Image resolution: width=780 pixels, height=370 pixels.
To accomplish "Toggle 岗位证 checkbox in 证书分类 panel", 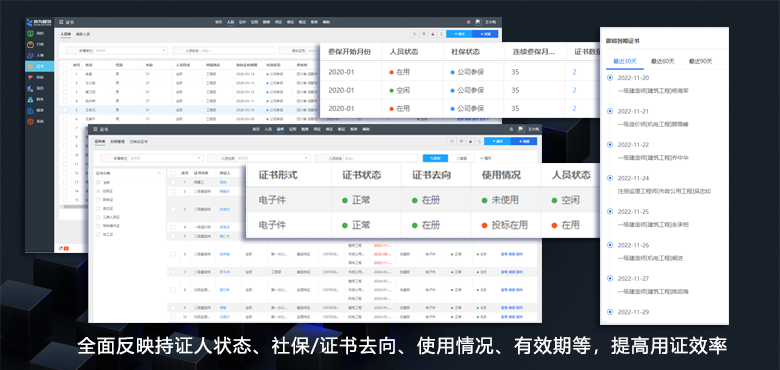I will 98,208.
